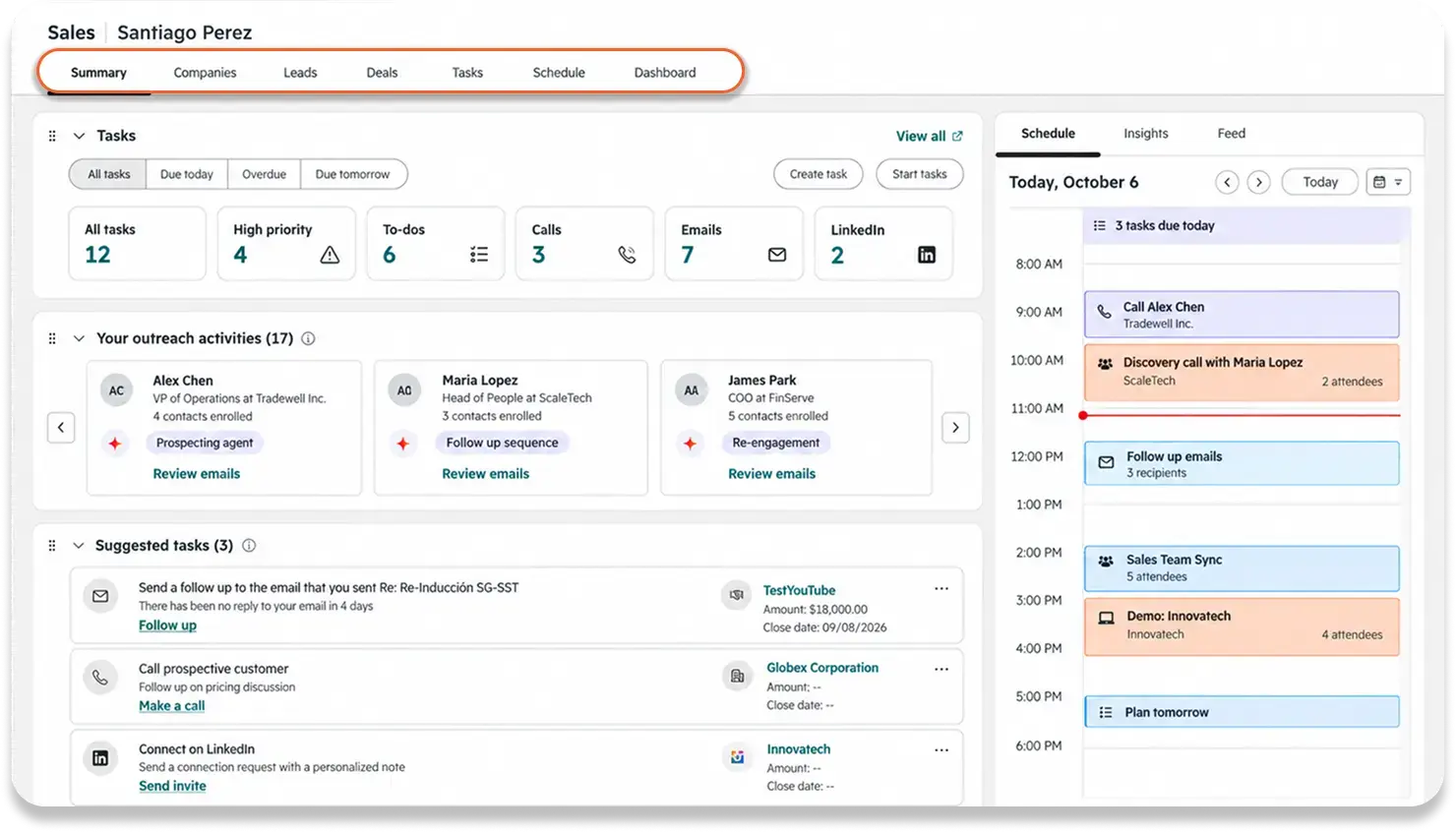This screenshot has height=833, width=1456.
Task: Switch to the Insights tab
Action: [x=1146, y=134]
